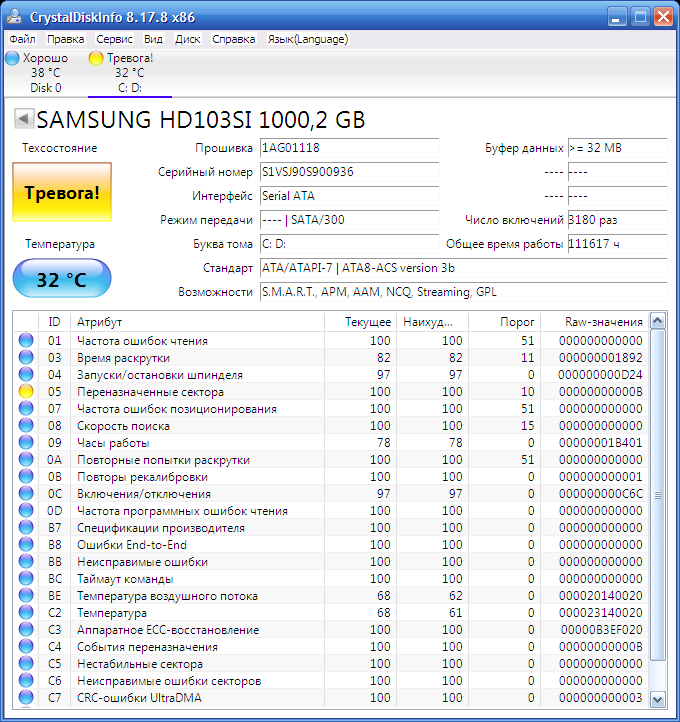Click the Атрибут column header

198,321
